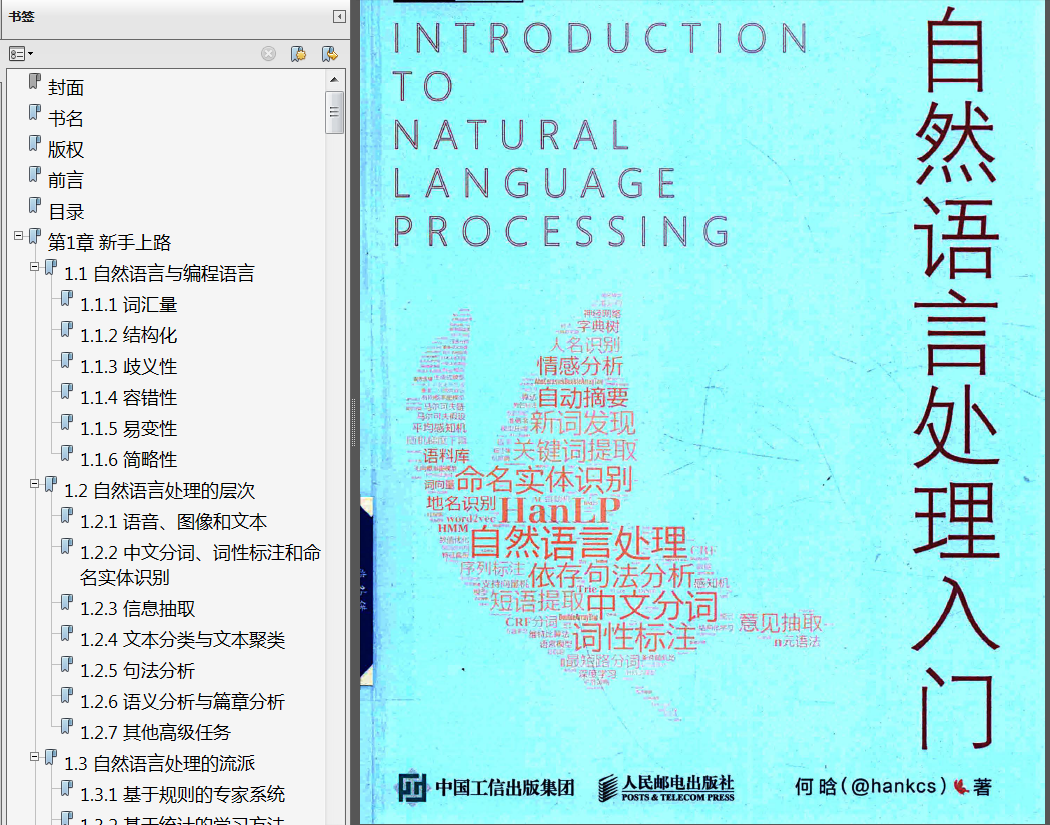1050x825 pixels.
Task: Click the bookmark panel scroll-up arrow
Action: click(335, 80)
